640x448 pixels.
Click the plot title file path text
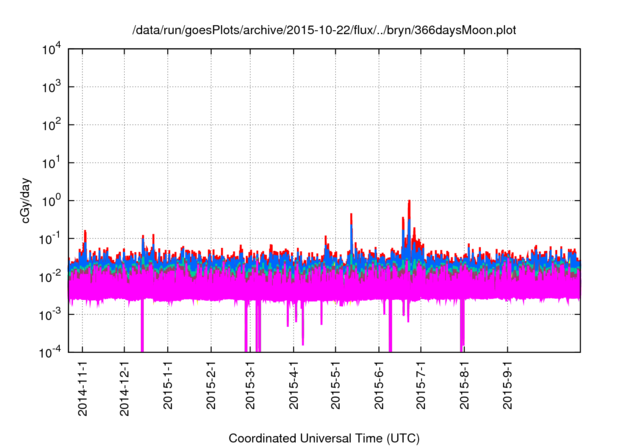tap(319, 30)
